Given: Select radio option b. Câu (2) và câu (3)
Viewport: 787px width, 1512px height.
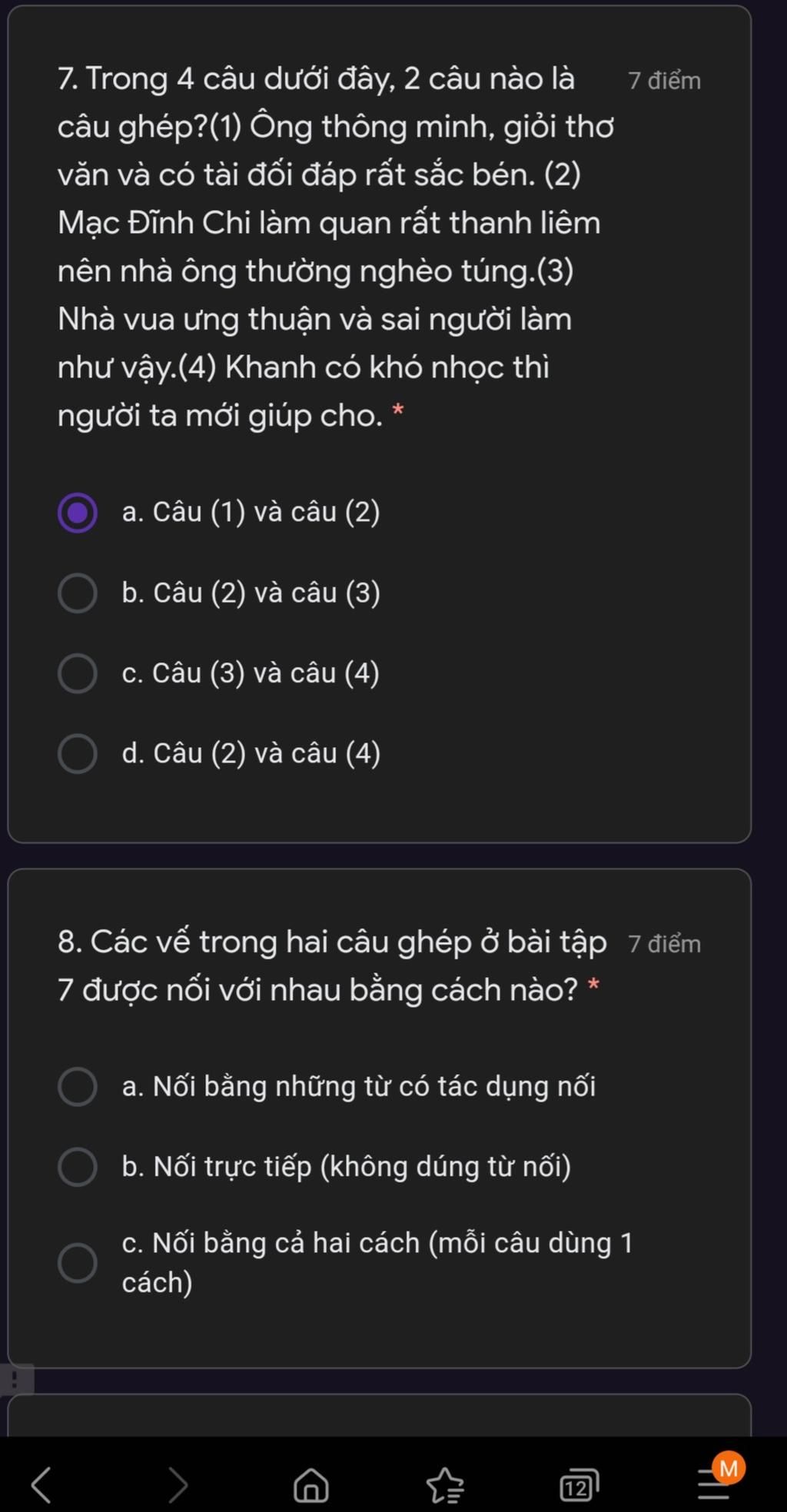Looking at the screenshot, I should pos(78,593).
